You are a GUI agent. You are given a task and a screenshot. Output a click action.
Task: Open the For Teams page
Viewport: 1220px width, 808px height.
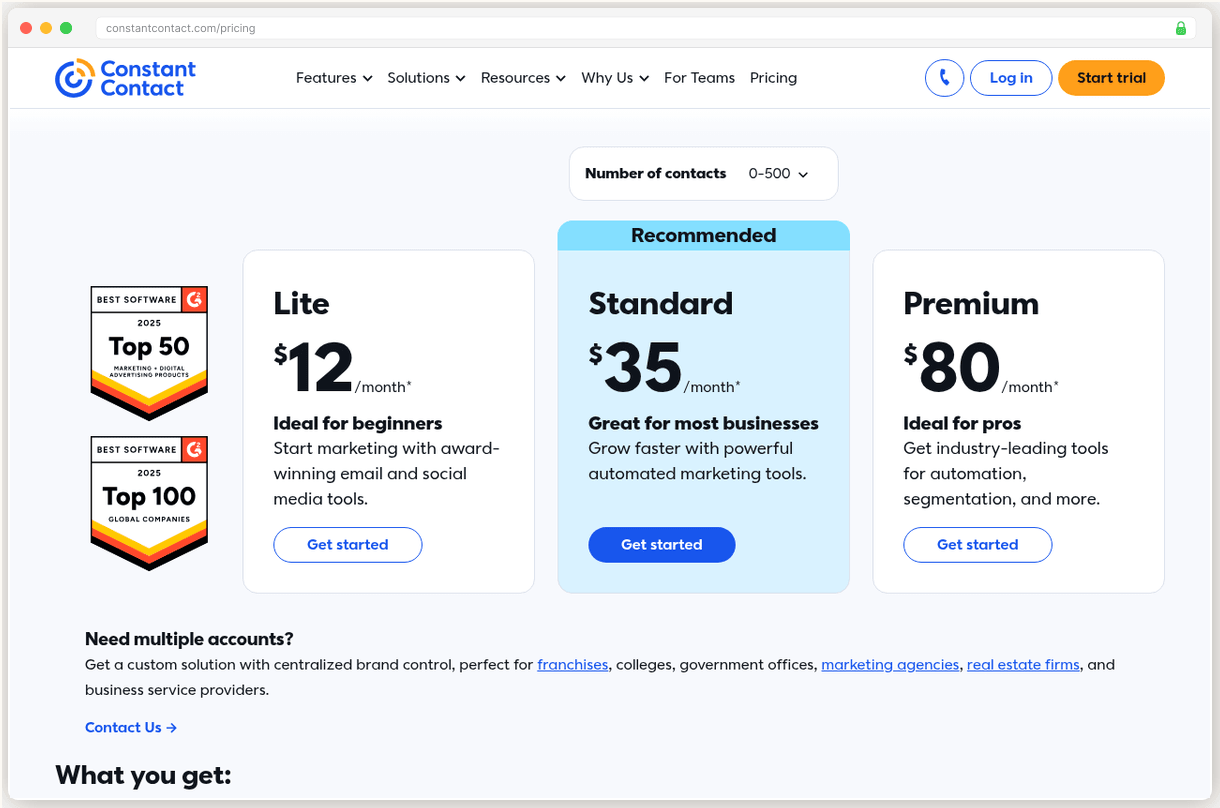coord(699,77)
